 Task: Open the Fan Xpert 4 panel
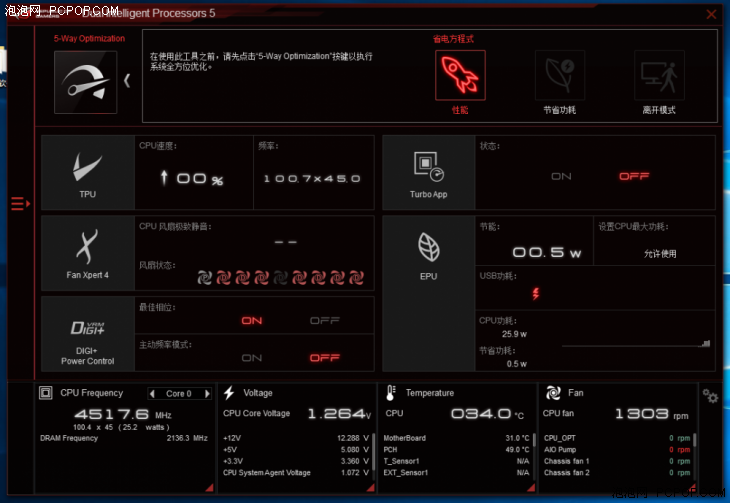(x=88, y=253)
